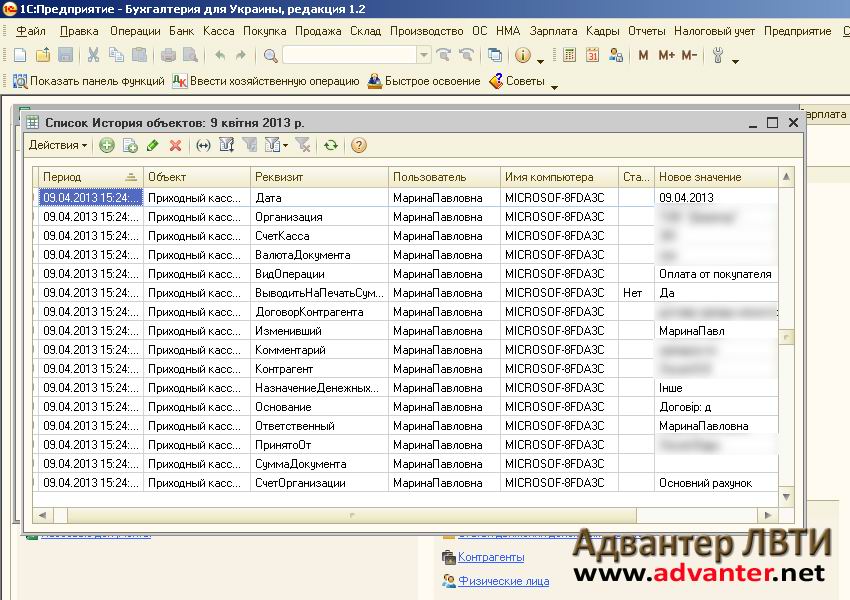Click the Find next icon
The height and width of the screenshot is (600, 850).
pyautogui.click(x=443, y=55)
